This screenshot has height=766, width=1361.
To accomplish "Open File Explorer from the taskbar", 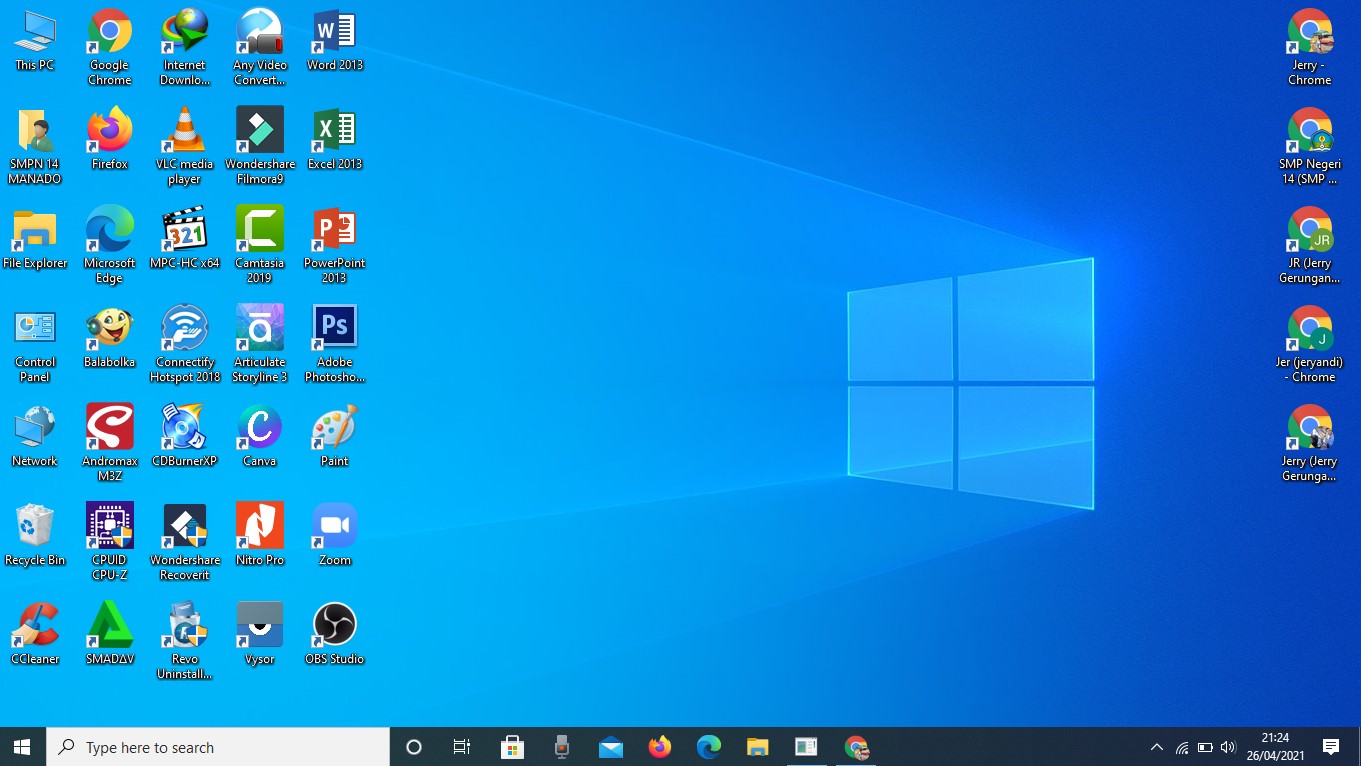I will pyautogui.click(x=757, y=747).
